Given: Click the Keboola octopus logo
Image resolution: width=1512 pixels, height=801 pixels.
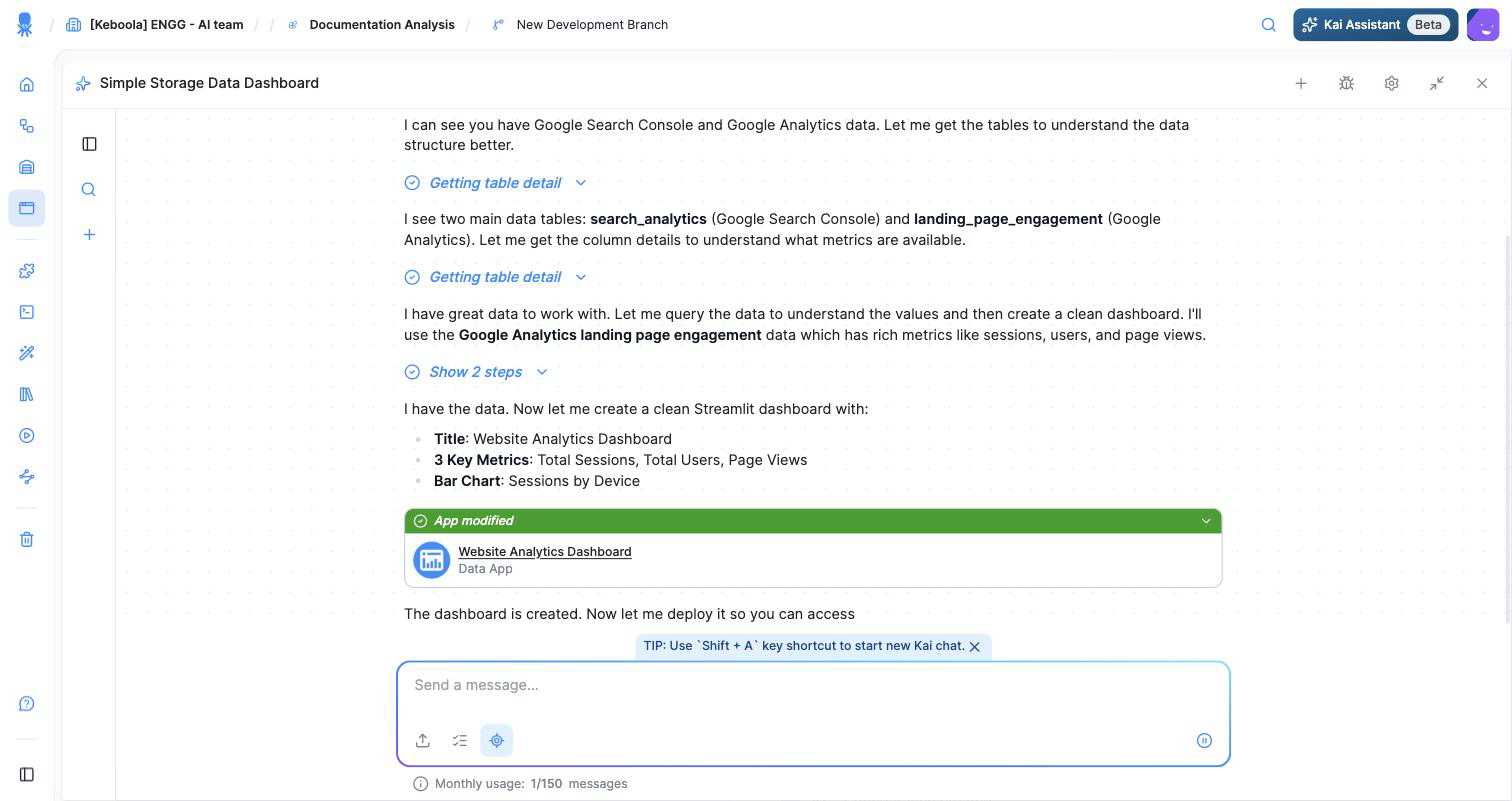Looking at the screenshot, I should coord(25,25).
